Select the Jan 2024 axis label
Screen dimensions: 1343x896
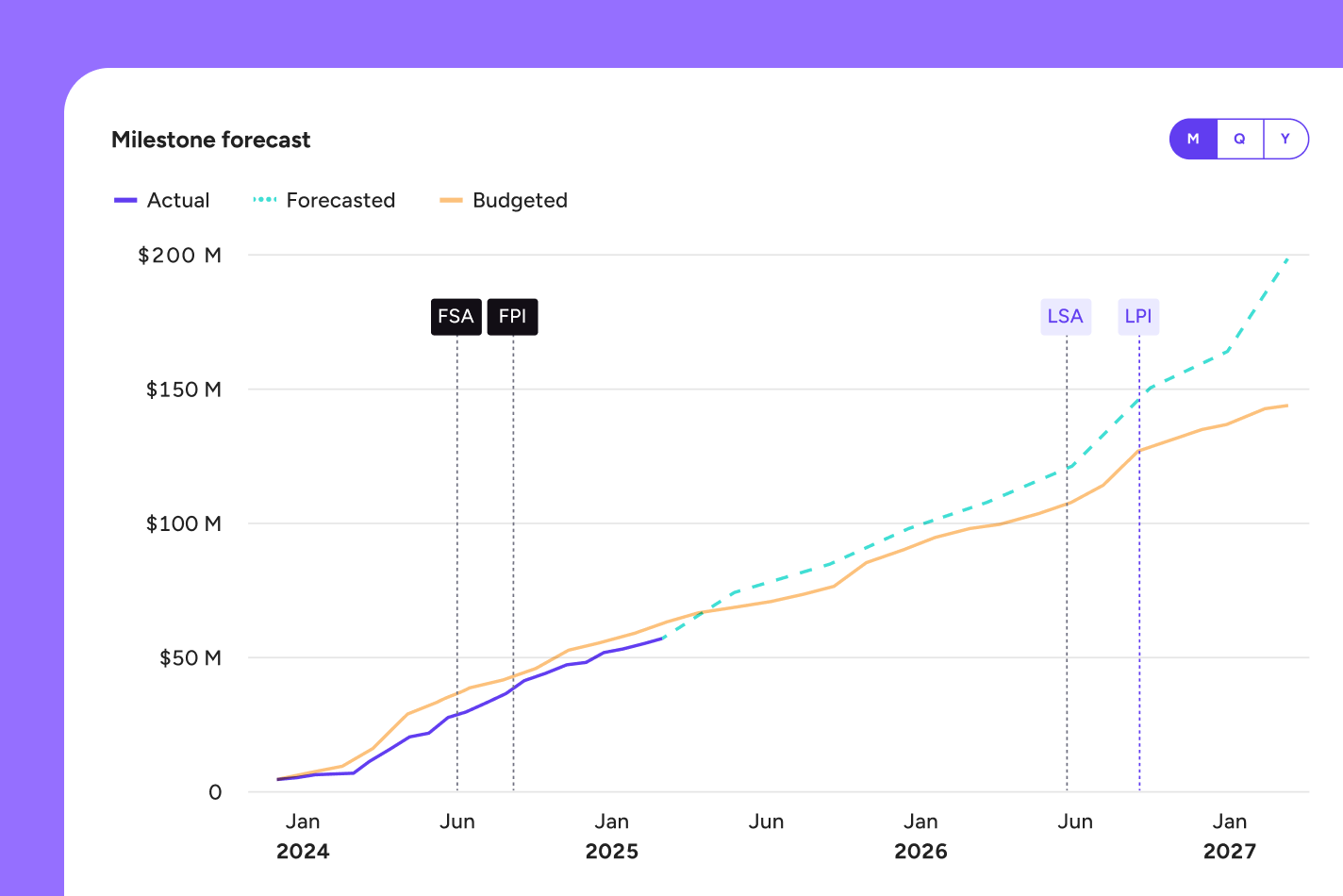[x=303, y=836]
